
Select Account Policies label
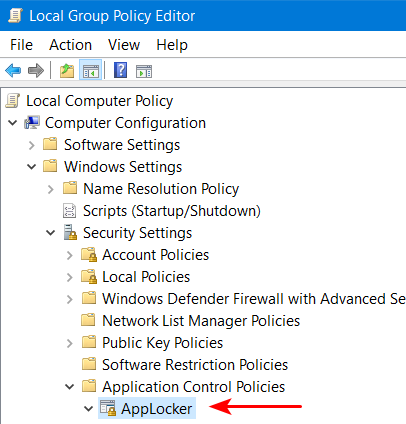[x=156, y=255]
